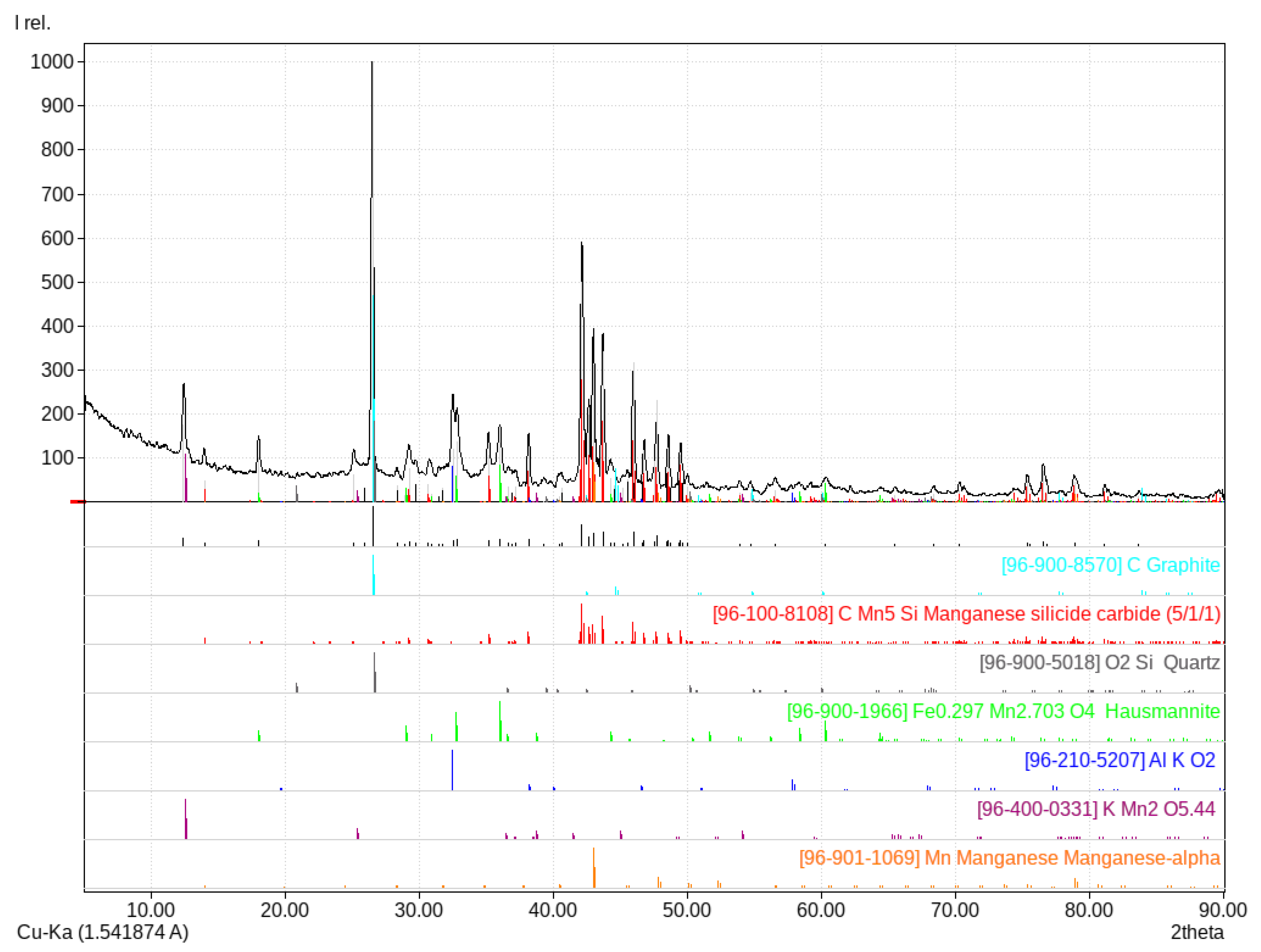
Task: Select the K Mn2 O5.44 label
Action: coord(1096,809)
